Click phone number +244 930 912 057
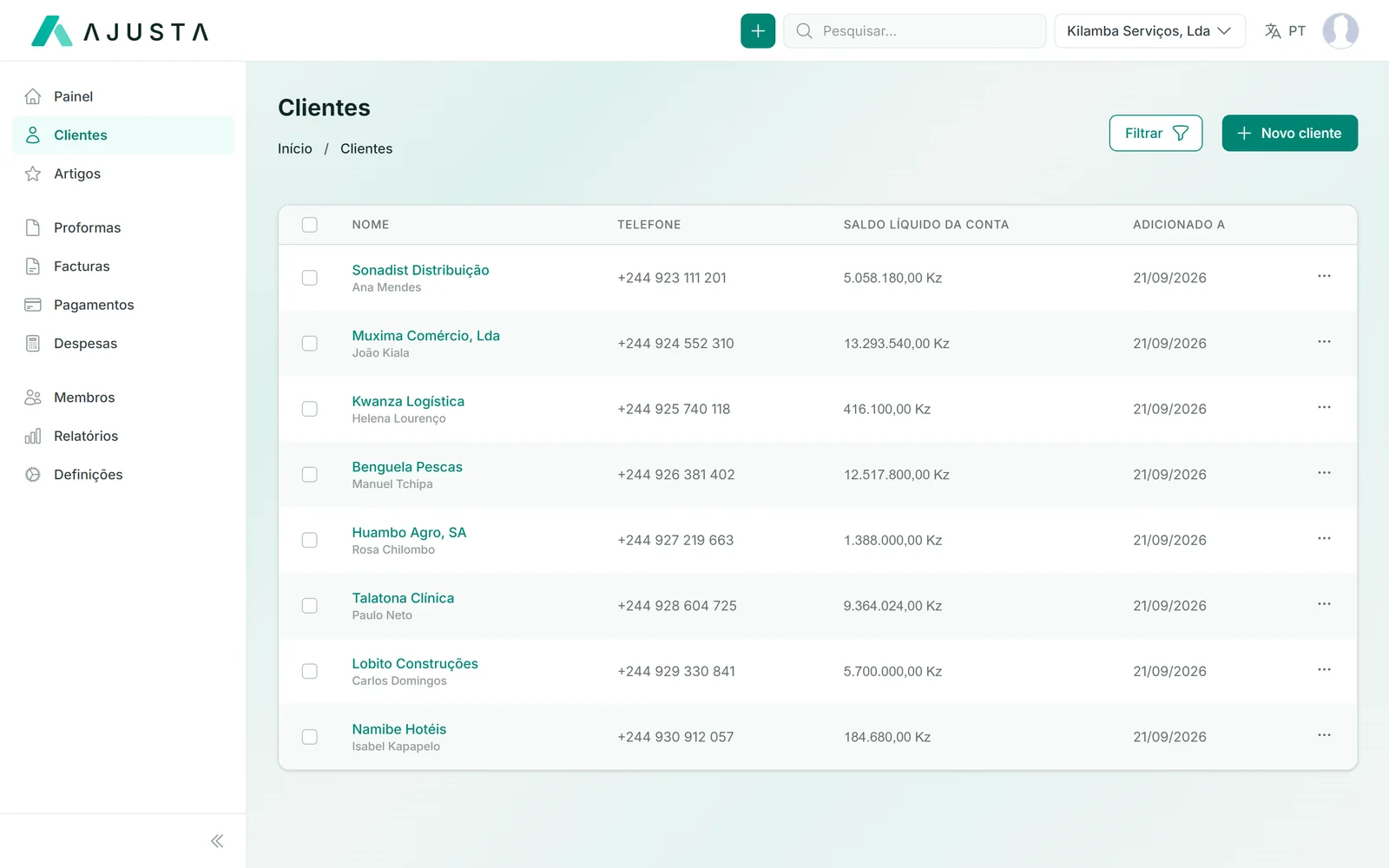The height and width of the screenshot is (868, 1389). (675, 737)
